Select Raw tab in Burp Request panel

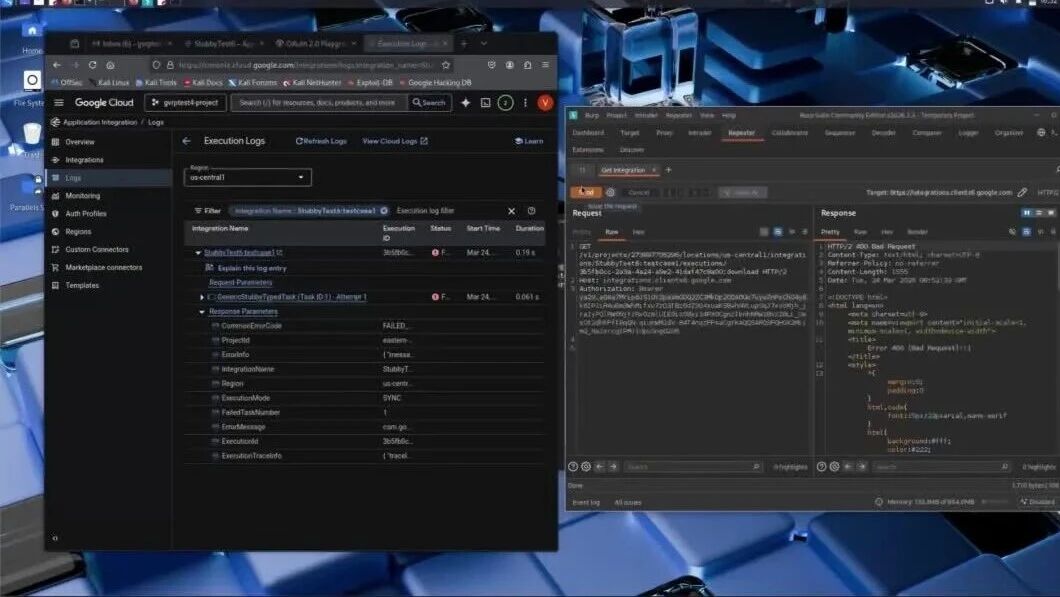pyautogui.click(x=611, y=232)
